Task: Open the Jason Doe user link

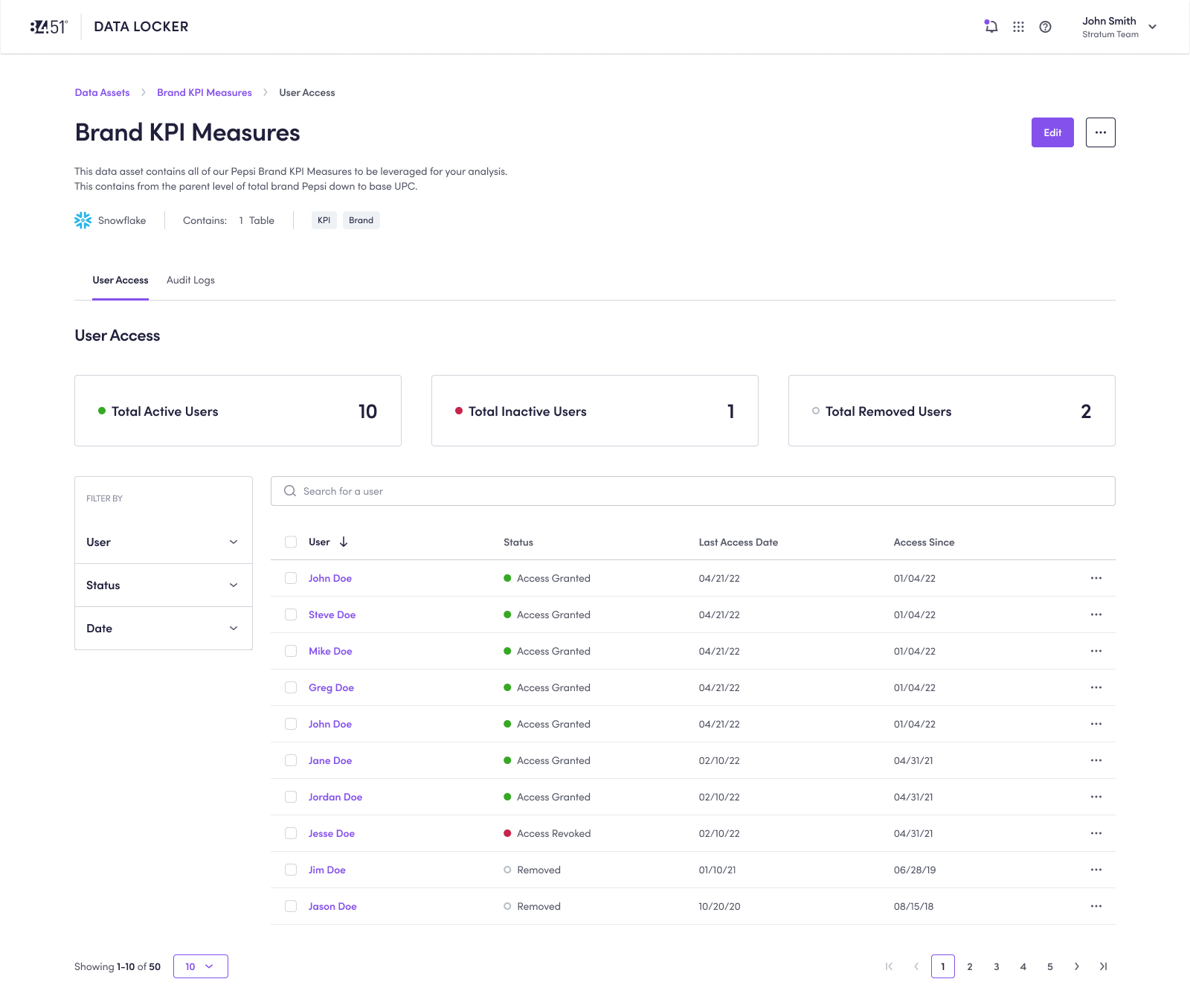Action: click(x=332, y=906)
